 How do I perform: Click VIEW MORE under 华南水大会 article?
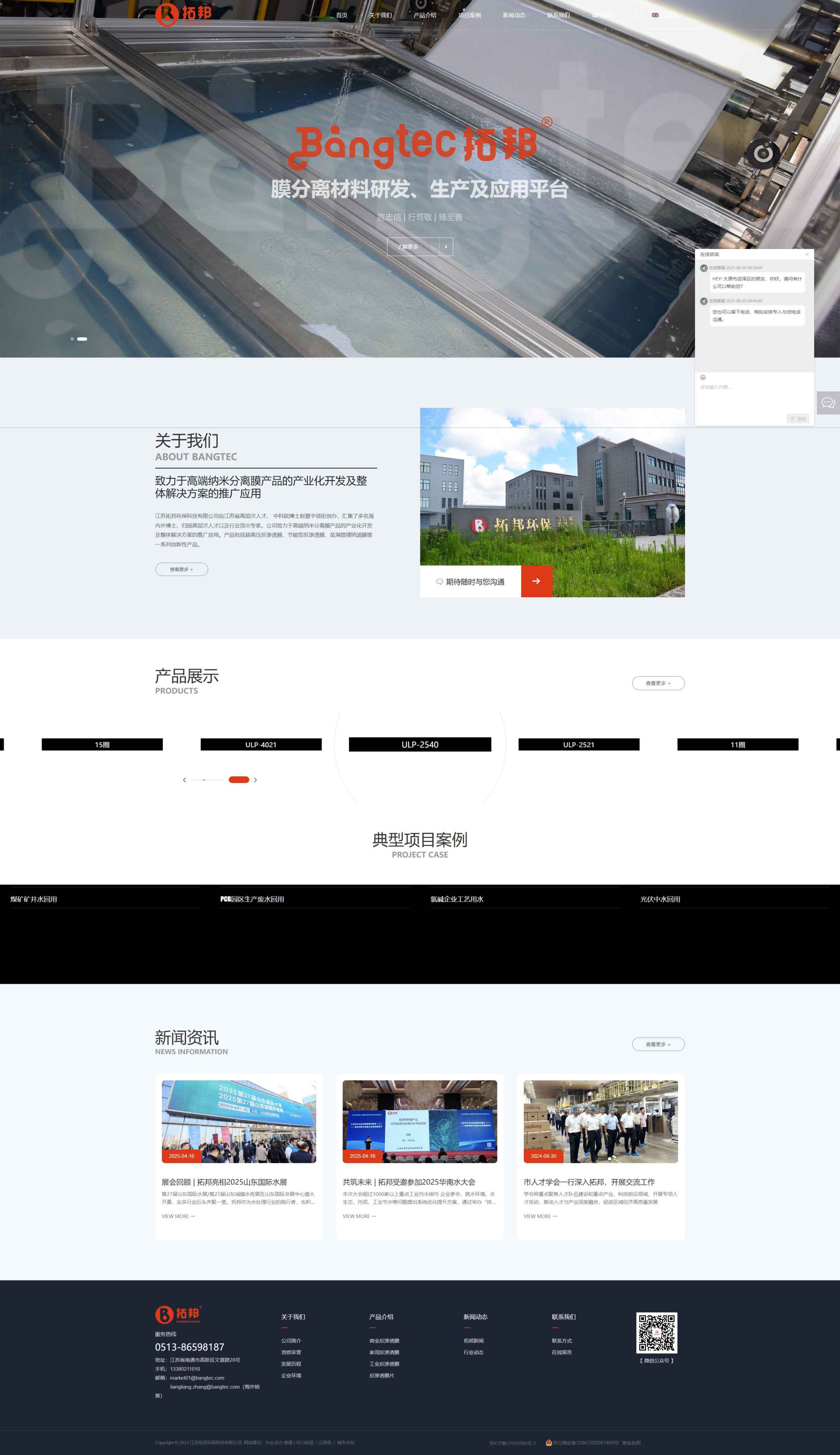point(359,1216)
